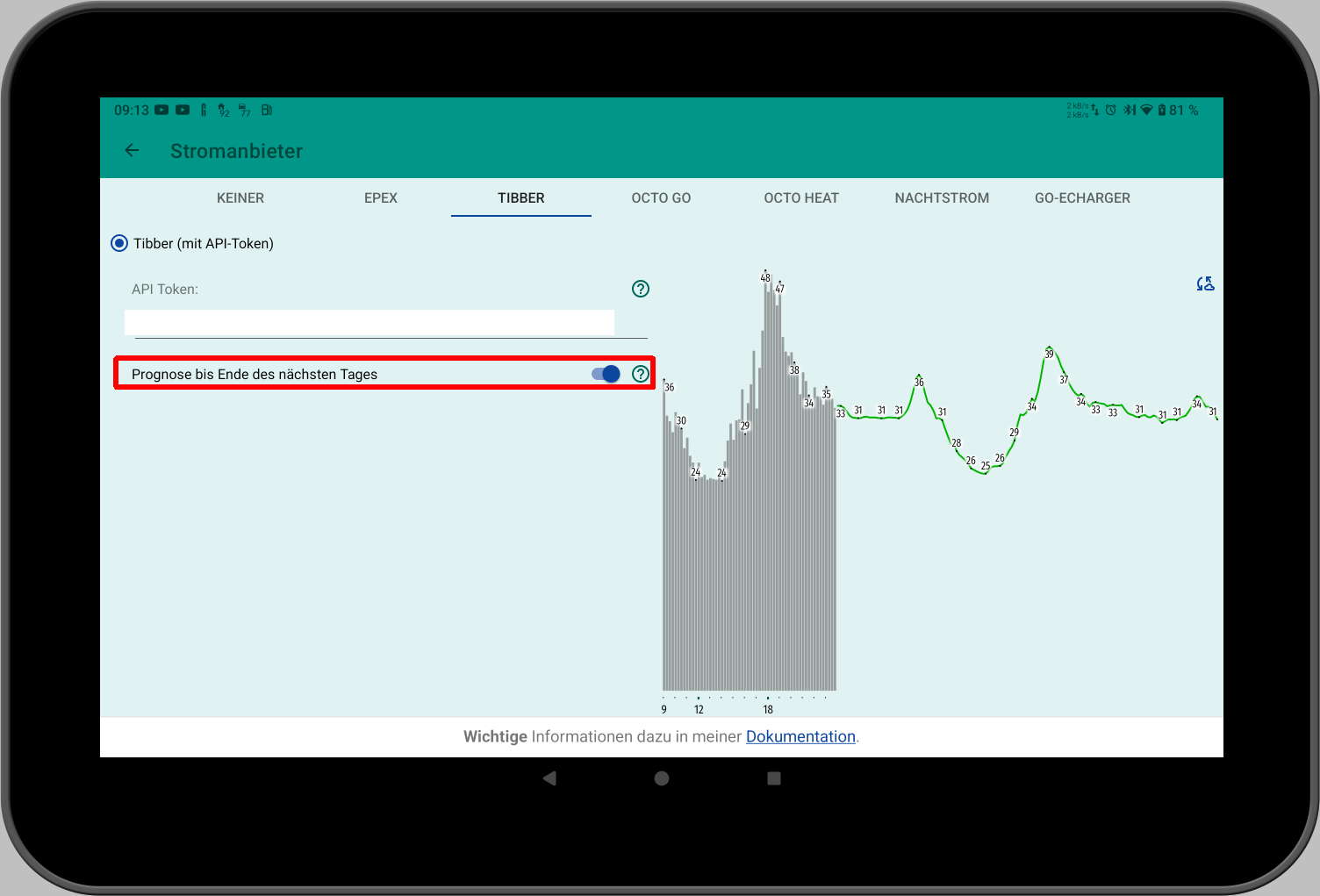The height and width of the screenshot is (896, 1320).
Task: Switch to the EPEX tab
Action: tap(381, 198)
